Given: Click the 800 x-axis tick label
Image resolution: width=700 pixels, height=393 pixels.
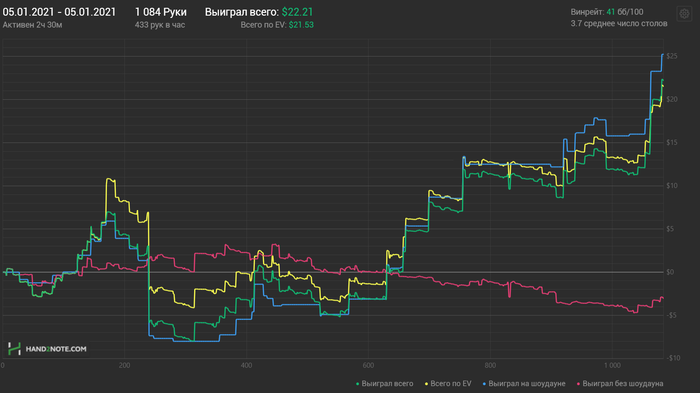Looking at the screenshot, I should click(490, 365).
